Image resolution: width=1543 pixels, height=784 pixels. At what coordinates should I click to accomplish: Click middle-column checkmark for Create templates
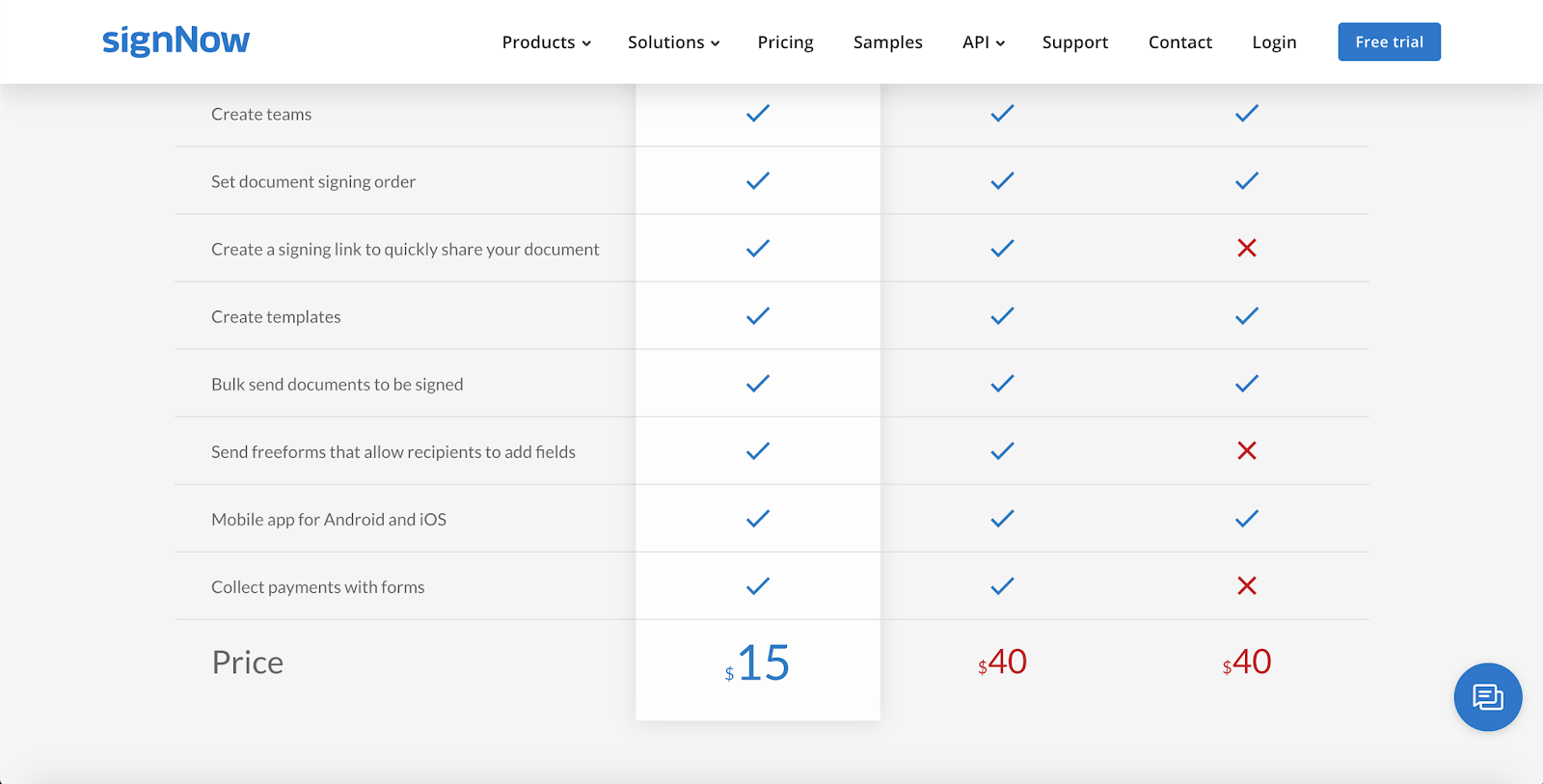click(1002, 316)
